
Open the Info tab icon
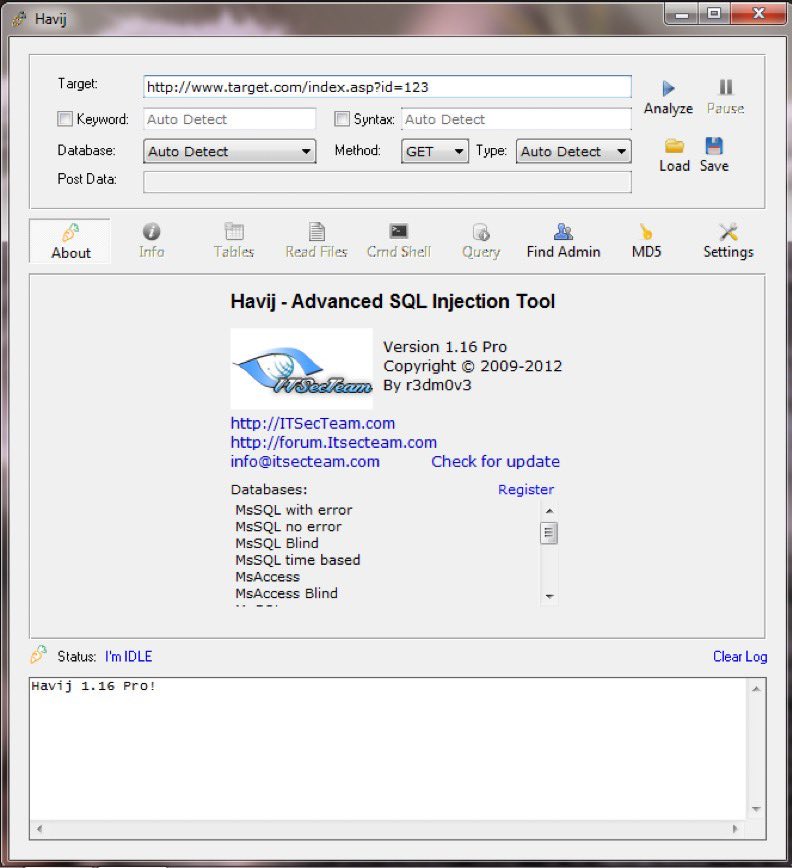151,231
